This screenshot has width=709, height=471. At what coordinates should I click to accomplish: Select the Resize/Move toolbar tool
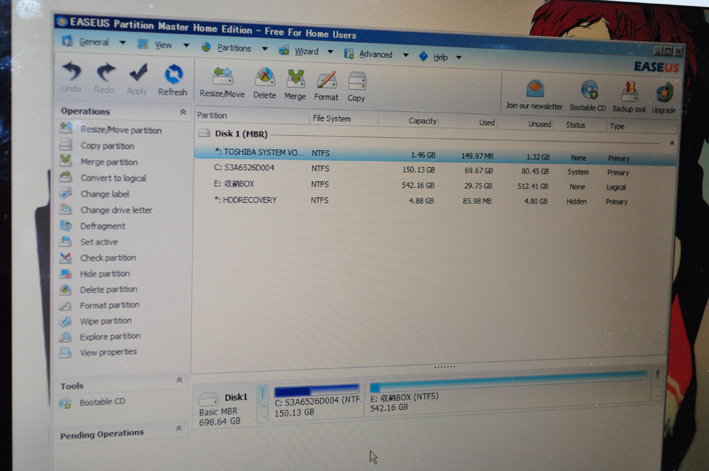coord(222,83)
